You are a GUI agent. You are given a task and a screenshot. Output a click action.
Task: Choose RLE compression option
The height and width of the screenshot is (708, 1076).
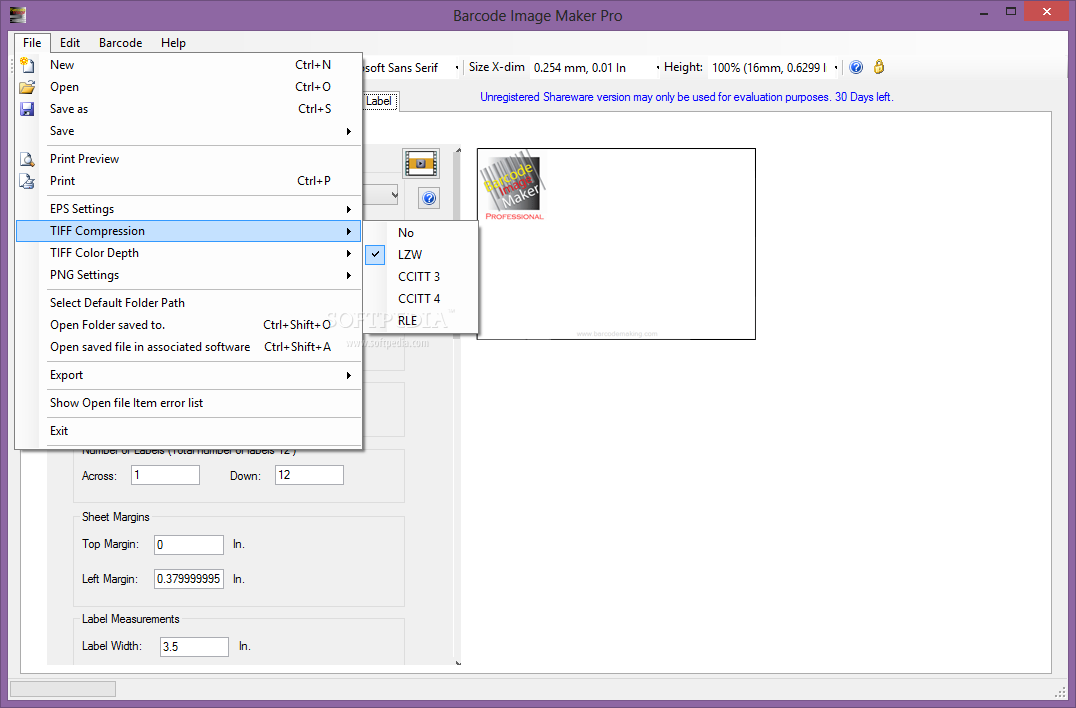click(421, 320)
